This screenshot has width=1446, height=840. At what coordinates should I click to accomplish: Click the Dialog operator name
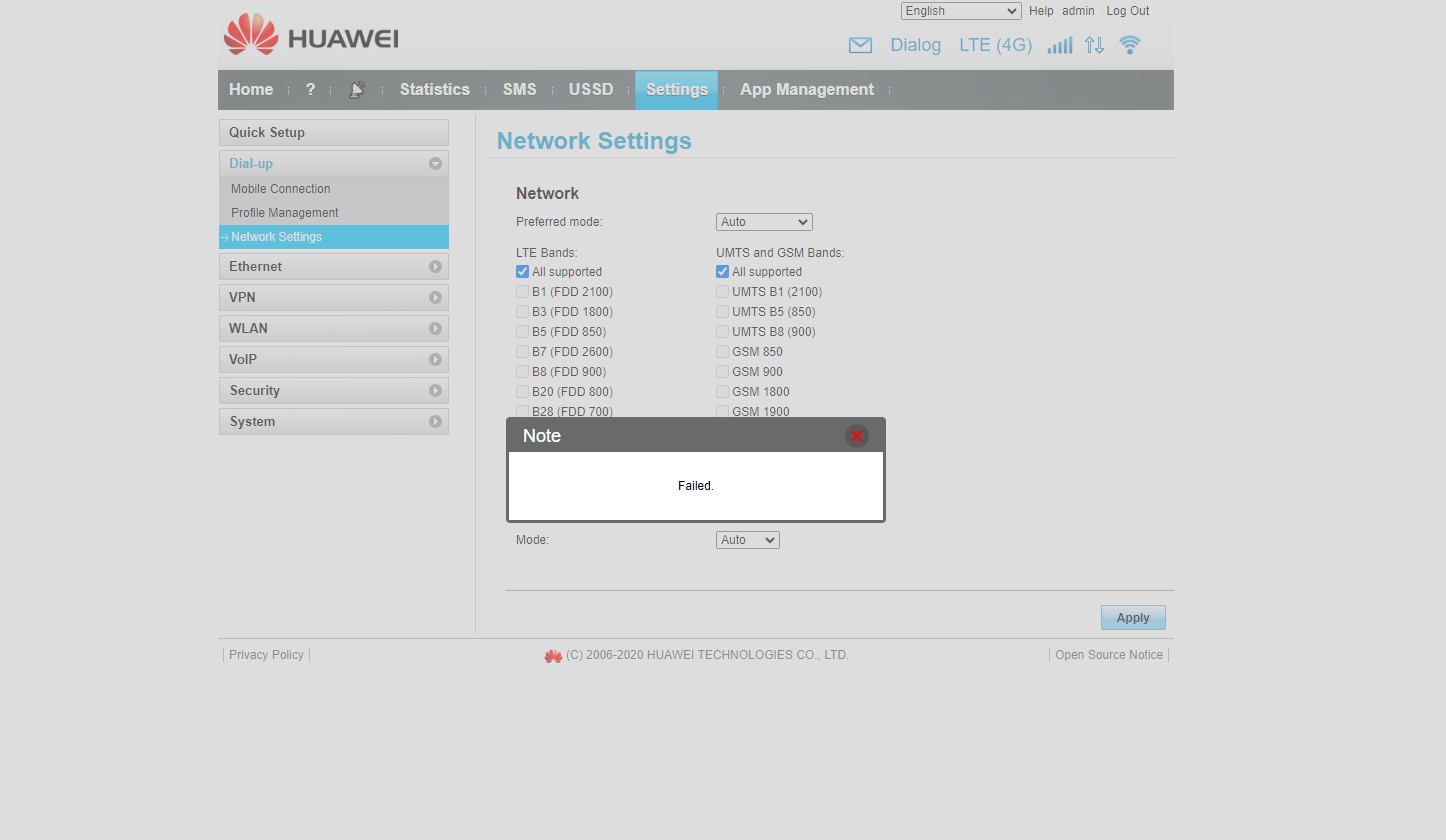tap(916, 45)
